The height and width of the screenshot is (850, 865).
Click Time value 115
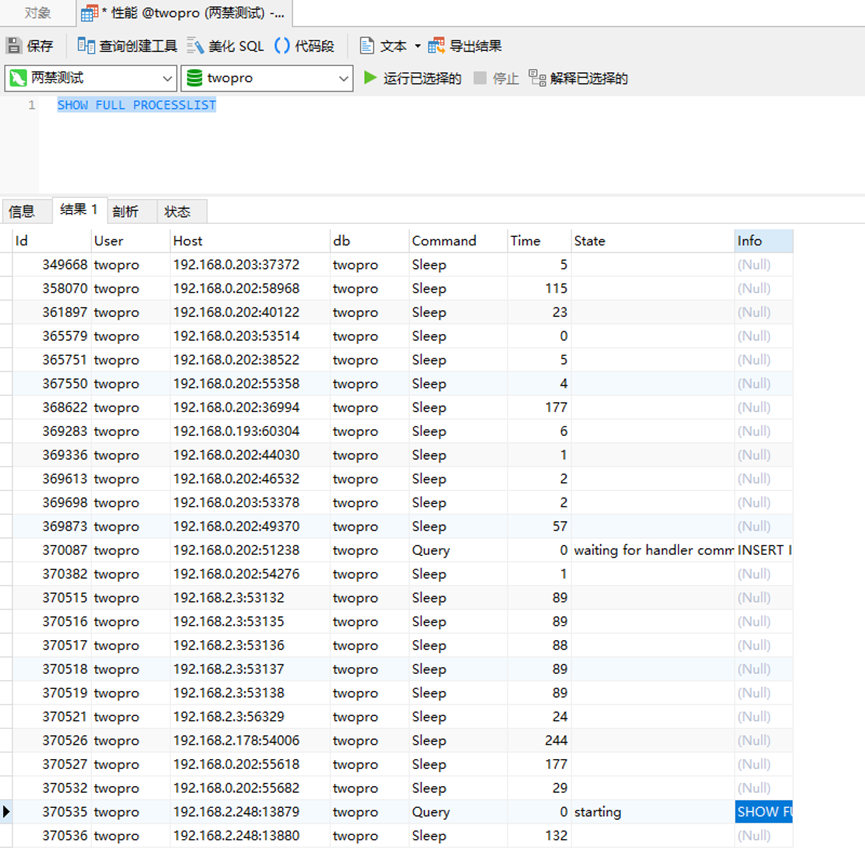[540, 288]
